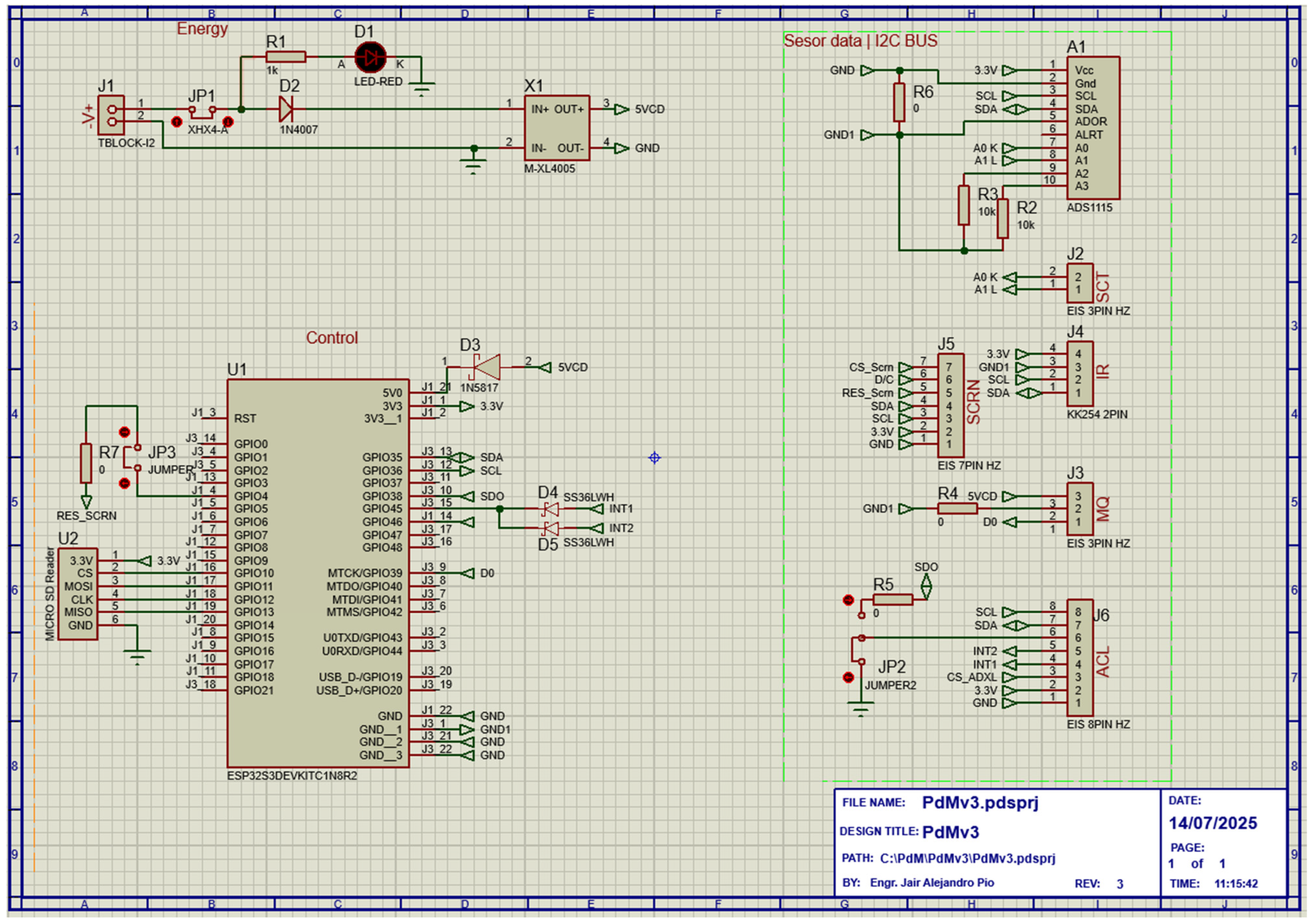This screenshot has width=1315, height=924.
Task: Select the J6 ACL 8-pin connector
Action: click(1080, 657)
